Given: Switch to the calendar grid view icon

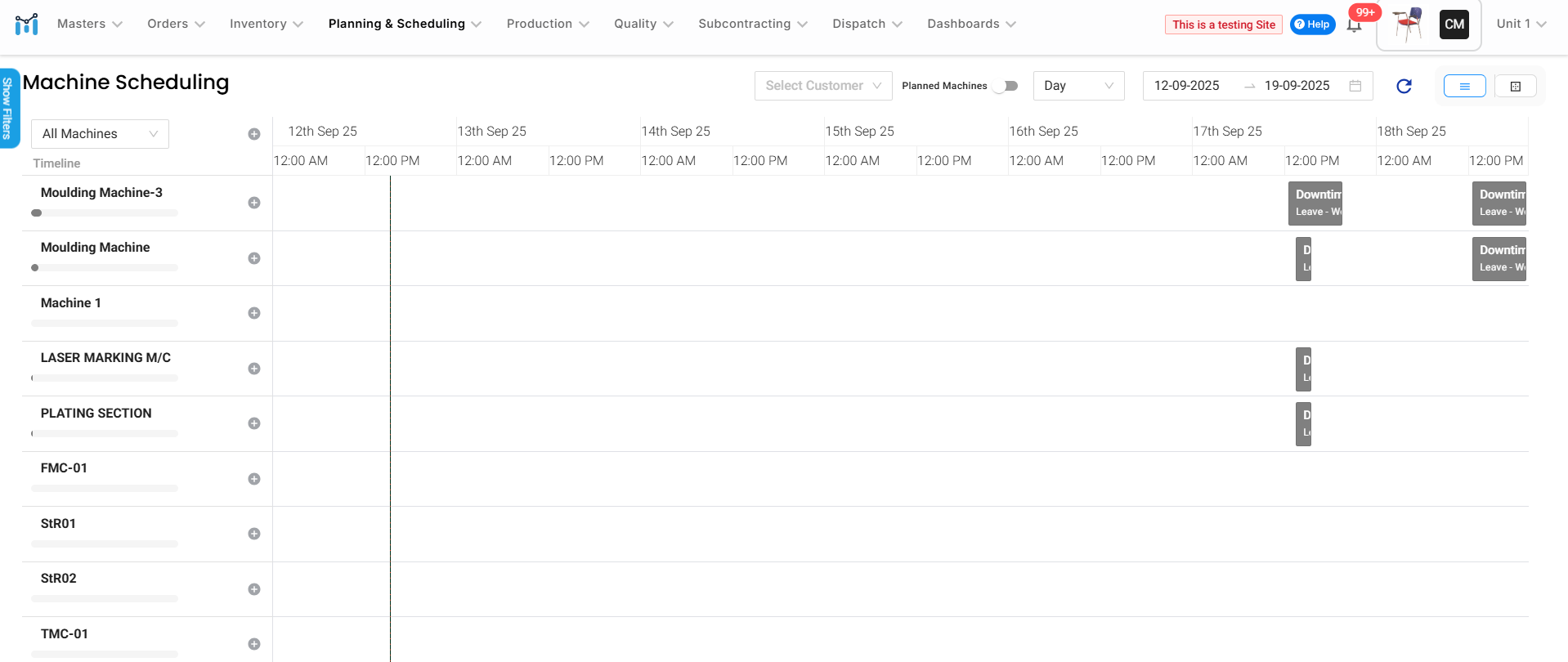Looking at the screenshot, I should (x=1515, y=86).
